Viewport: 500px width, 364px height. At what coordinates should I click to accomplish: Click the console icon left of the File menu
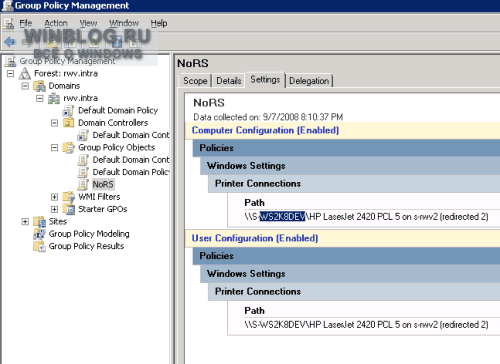point(8,23)
